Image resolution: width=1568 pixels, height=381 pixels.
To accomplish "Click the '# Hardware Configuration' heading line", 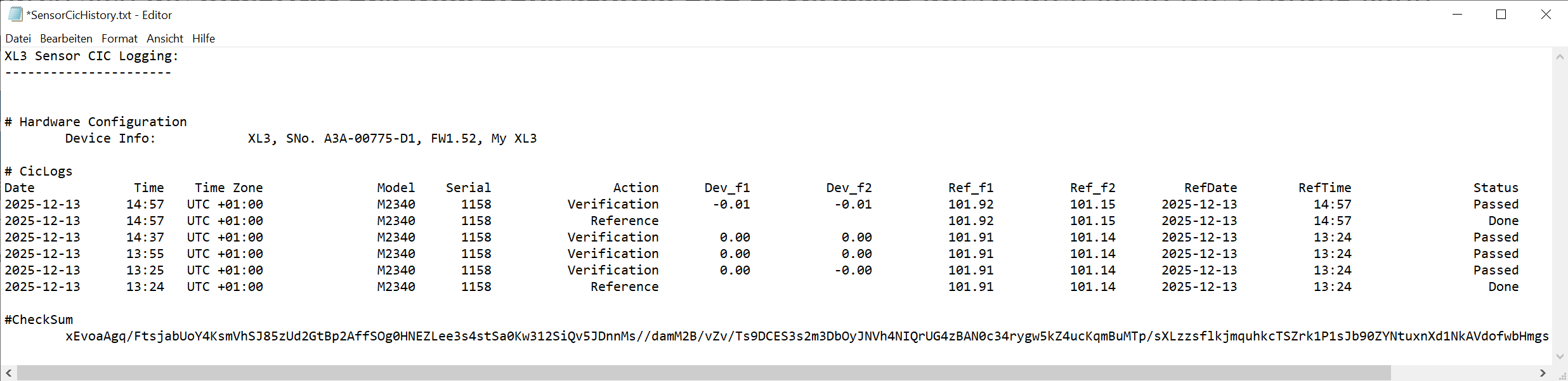I will tap(96, 122).
